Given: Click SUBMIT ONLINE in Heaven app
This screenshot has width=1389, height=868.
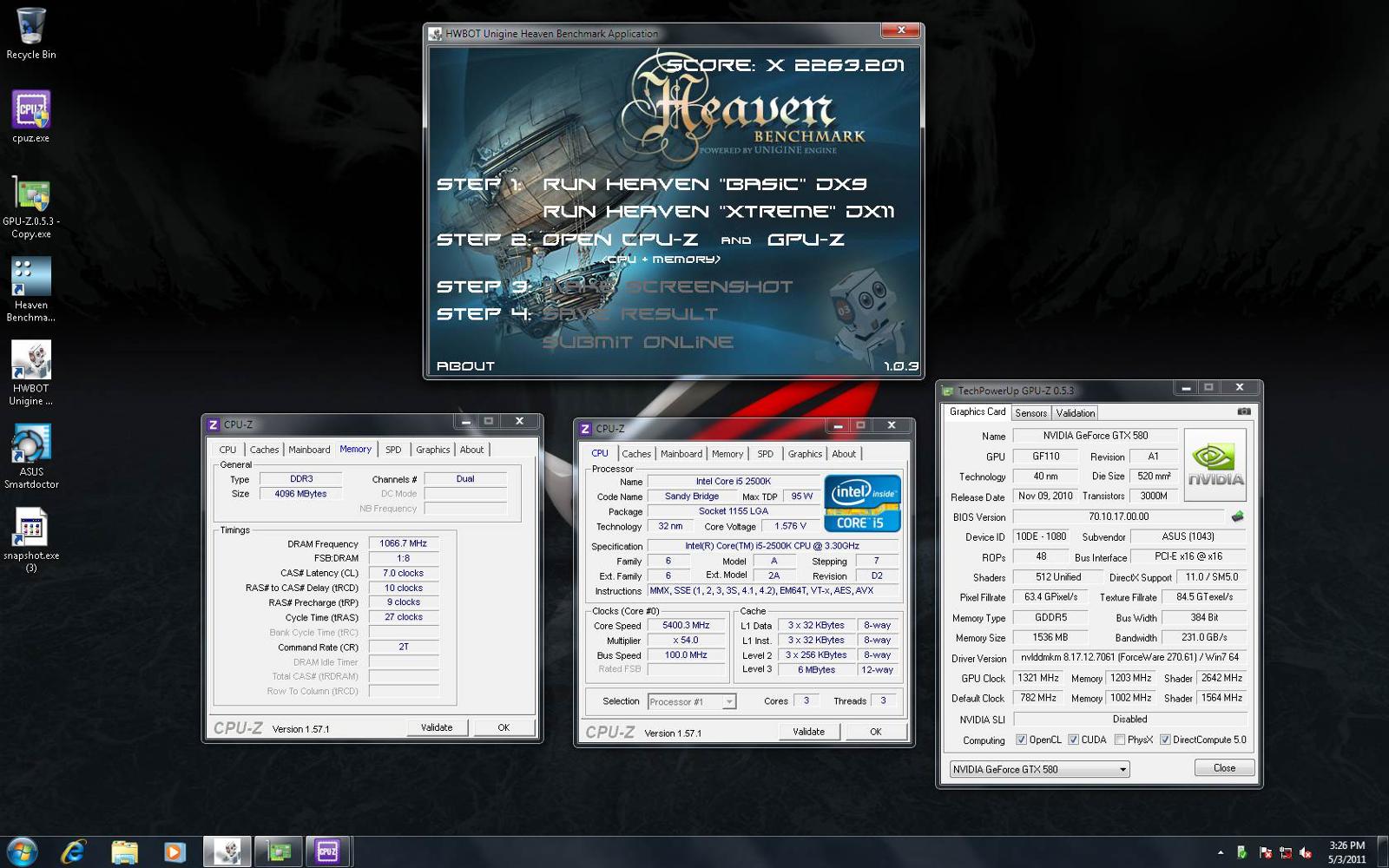Looking at the screenshot, I should click(x=638, y=342).
